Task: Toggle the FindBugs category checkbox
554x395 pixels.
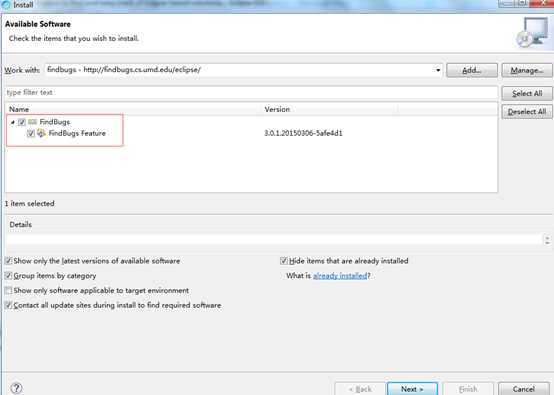Action: pos(22,122)
